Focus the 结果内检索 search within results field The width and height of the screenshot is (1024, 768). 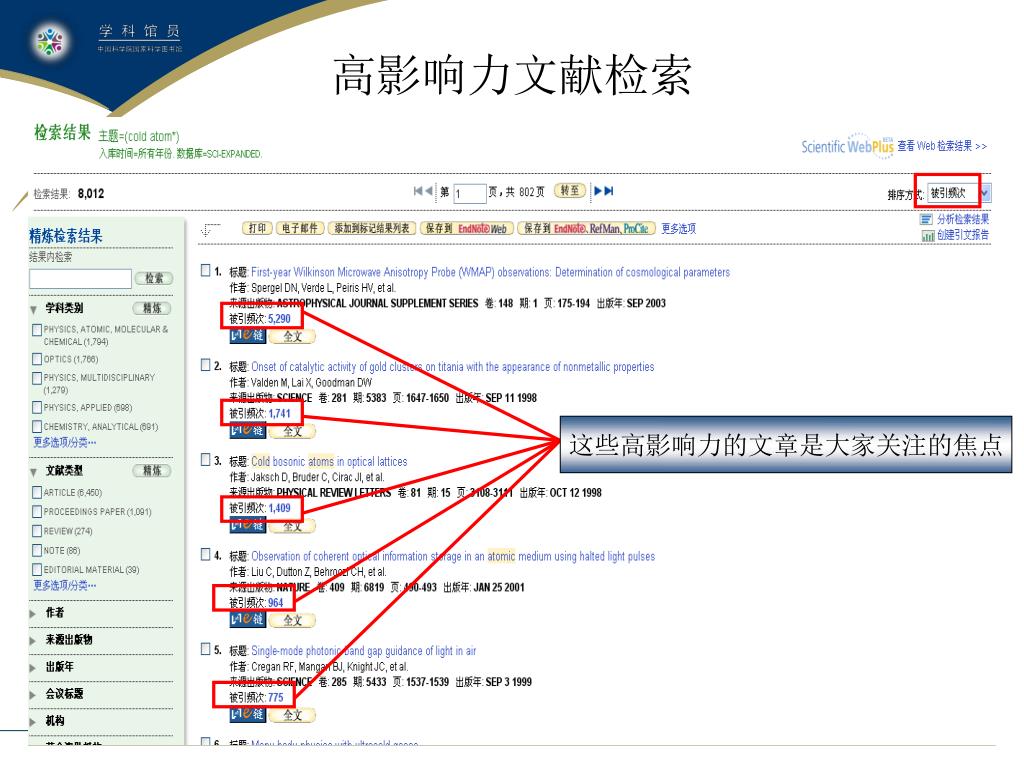point(80,279)
